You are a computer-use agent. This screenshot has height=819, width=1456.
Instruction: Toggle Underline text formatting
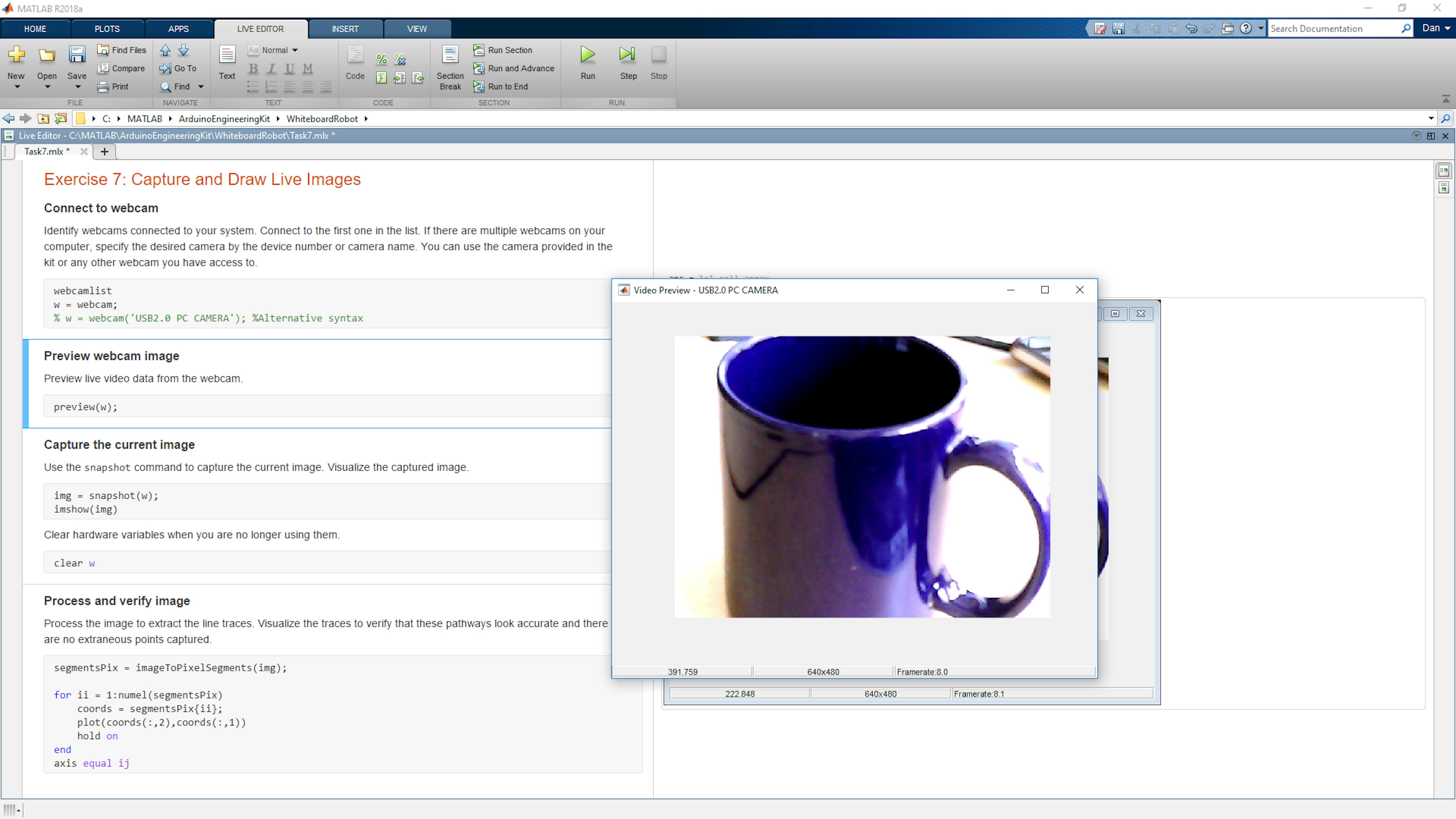(290, 68)
